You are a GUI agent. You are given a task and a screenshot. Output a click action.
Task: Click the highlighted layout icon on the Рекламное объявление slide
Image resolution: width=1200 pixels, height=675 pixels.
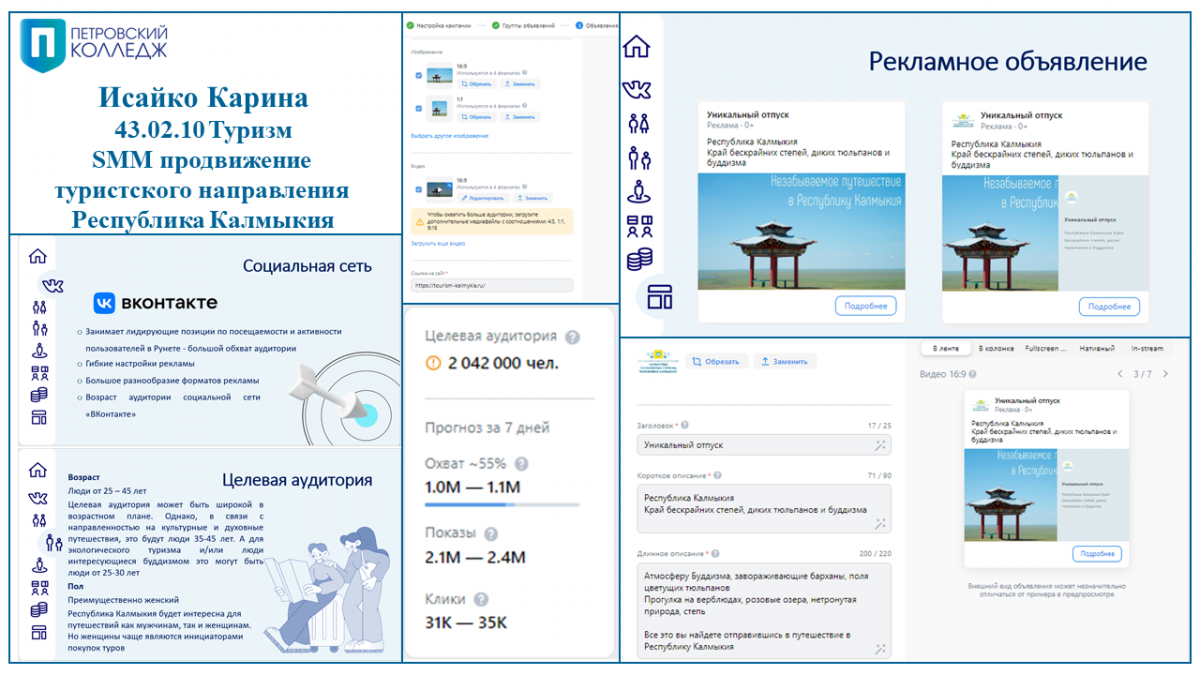pyautogui.click(x=660, y=296)
